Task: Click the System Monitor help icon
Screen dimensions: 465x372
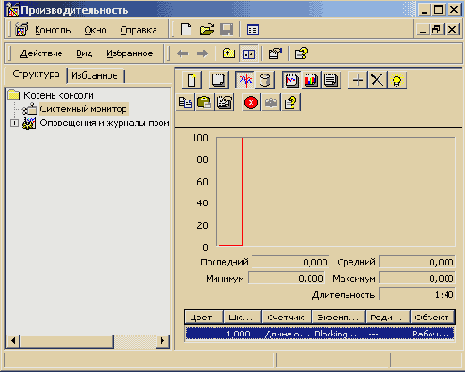Action: tap(291, 102)
